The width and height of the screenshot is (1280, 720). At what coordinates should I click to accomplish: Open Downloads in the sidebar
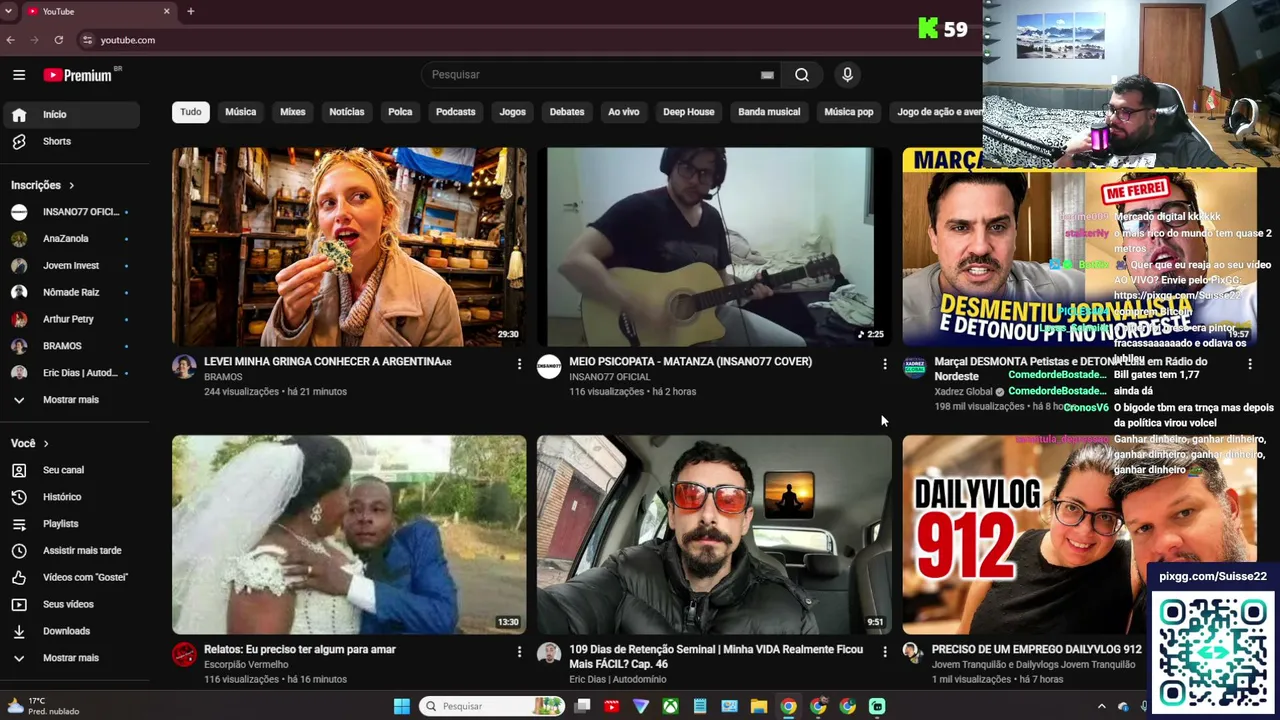pos(70,632)
